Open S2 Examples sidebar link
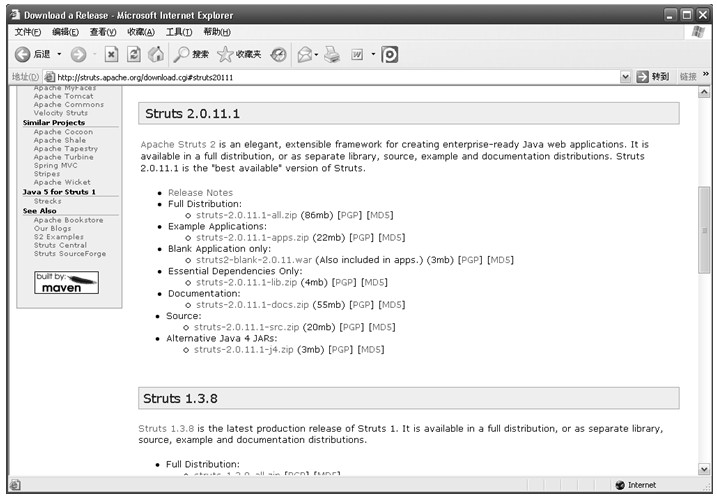 tap(59, 236)
